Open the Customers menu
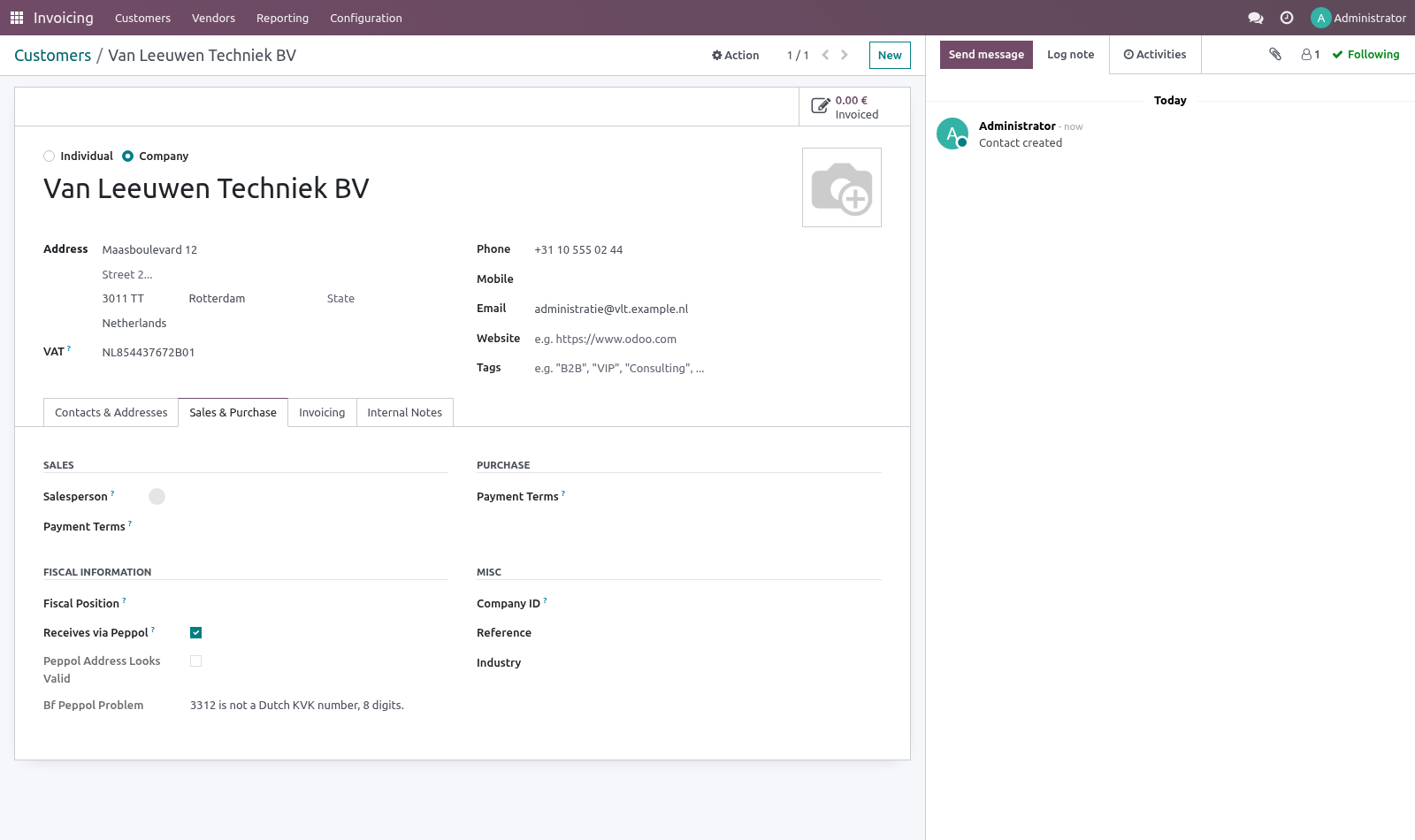 [x=142, y=18]
